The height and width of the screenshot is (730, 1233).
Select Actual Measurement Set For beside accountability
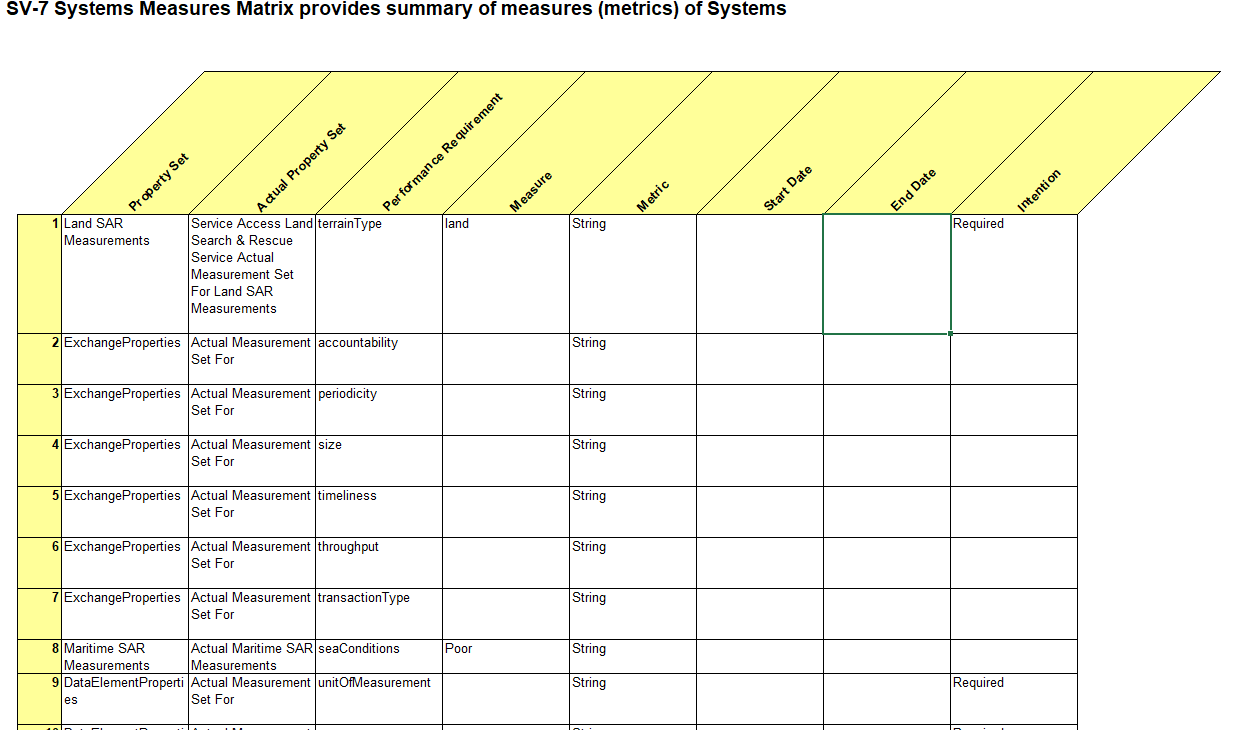coord(252,359)
